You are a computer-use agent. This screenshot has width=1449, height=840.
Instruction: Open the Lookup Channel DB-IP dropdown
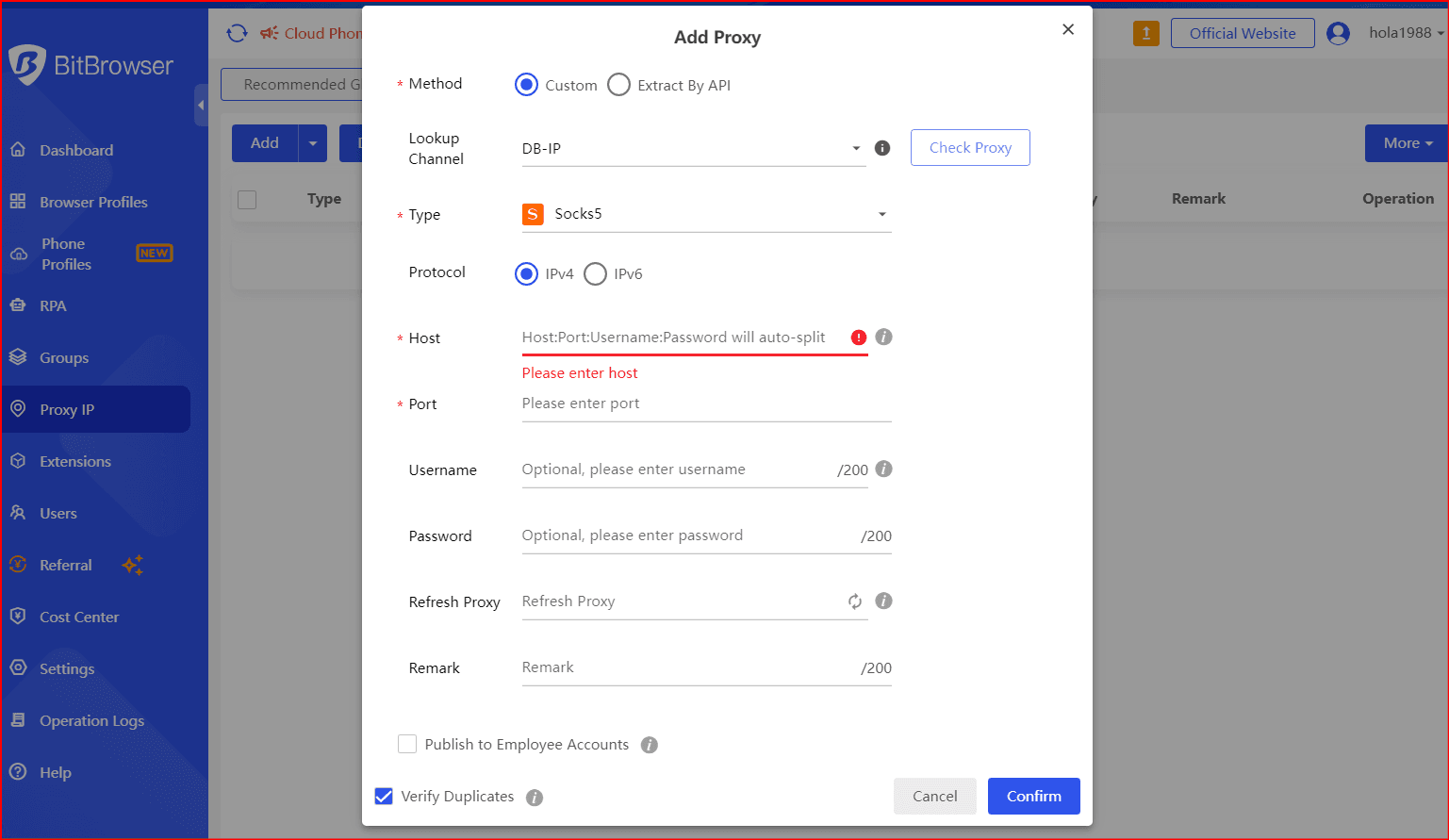click(x=693, y=149)
